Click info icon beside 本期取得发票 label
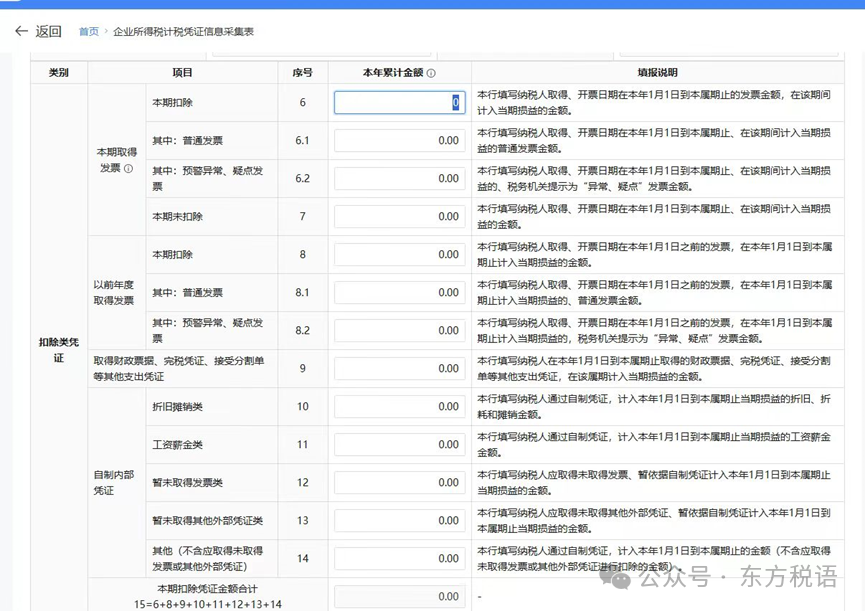The image size is (865, 611). pyautogui.click(x=128, y=168)
